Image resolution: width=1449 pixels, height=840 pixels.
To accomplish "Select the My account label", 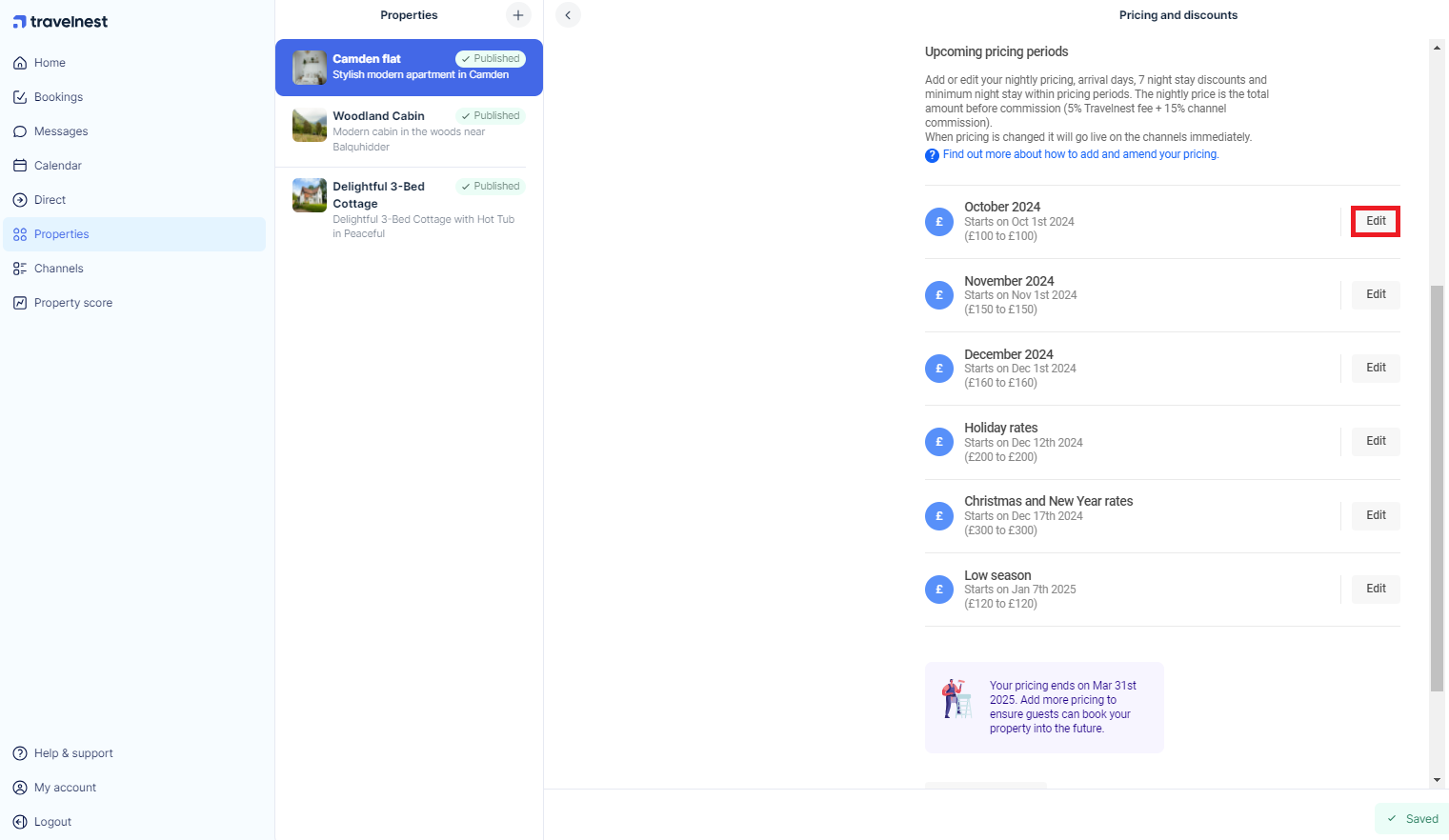I will pyautogui.click(x=65, y=788).
